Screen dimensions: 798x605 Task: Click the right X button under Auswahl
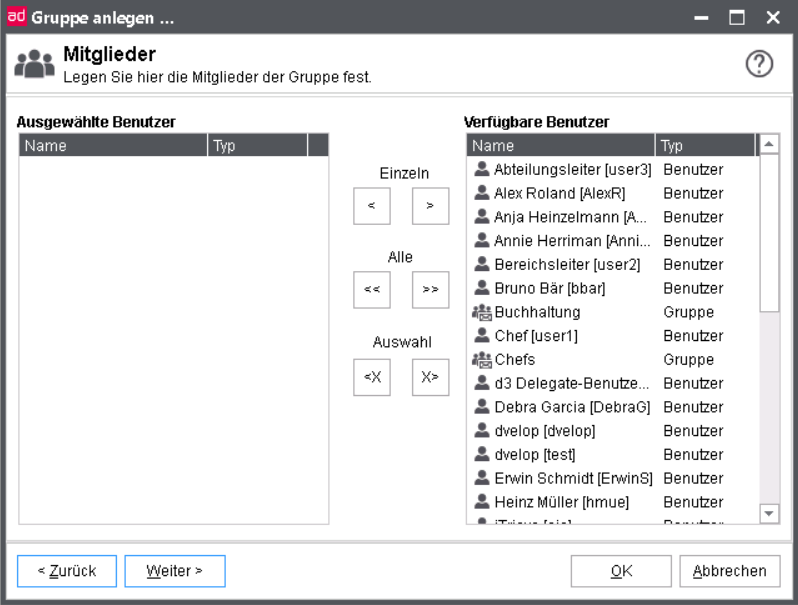tap(430, 377)
